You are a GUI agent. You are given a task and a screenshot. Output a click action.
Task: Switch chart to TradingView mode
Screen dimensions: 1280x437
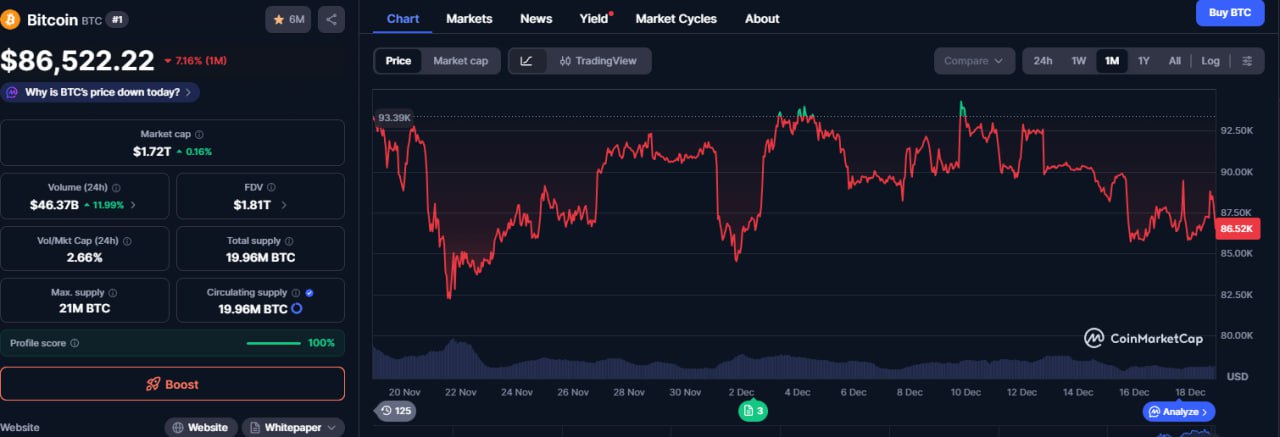[598, 61]
